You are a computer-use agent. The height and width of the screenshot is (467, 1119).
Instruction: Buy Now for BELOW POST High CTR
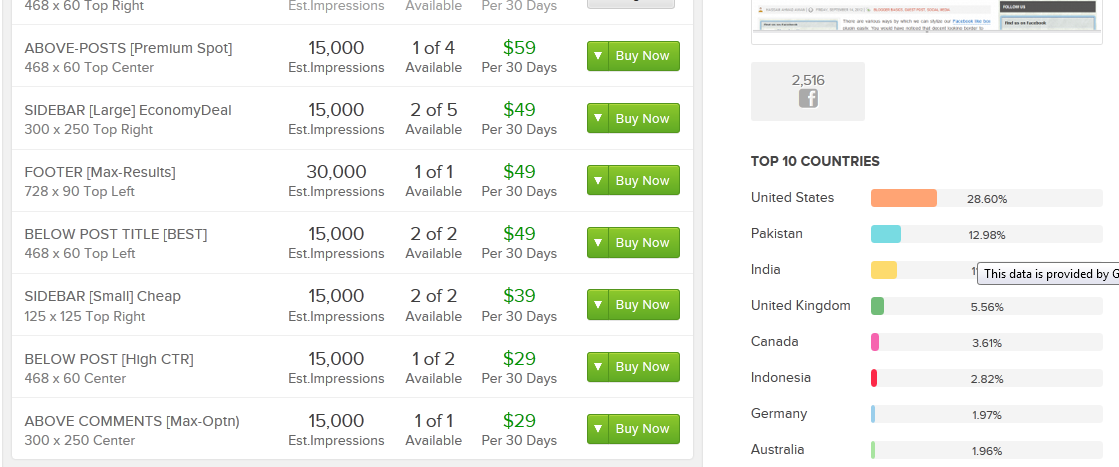pos(644,367)
